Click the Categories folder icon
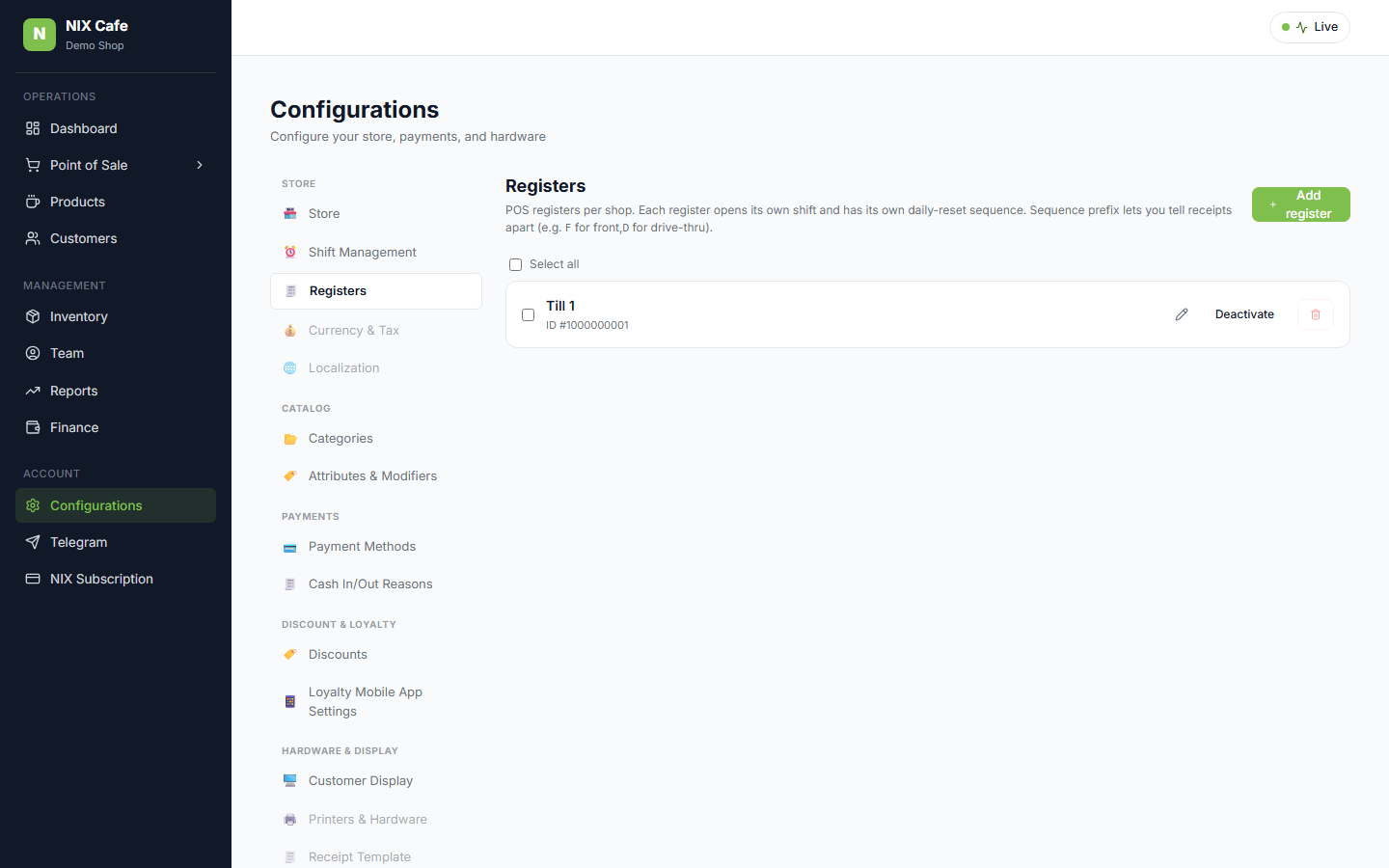This screenshot has width=1389, height=868. point(290,439)
